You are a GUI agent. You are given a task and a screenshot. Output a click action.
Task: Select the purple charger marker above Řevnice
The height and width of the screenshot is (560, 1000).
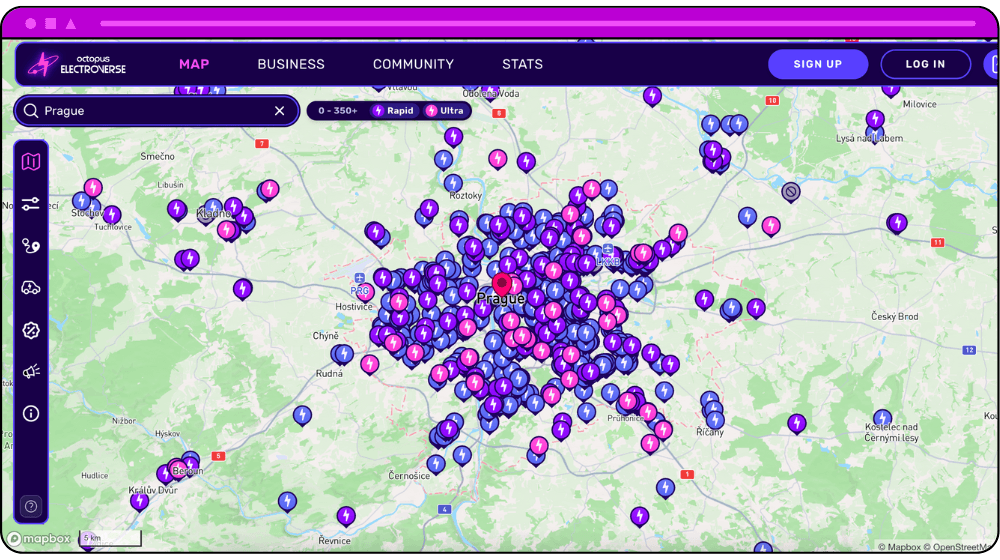346,515
